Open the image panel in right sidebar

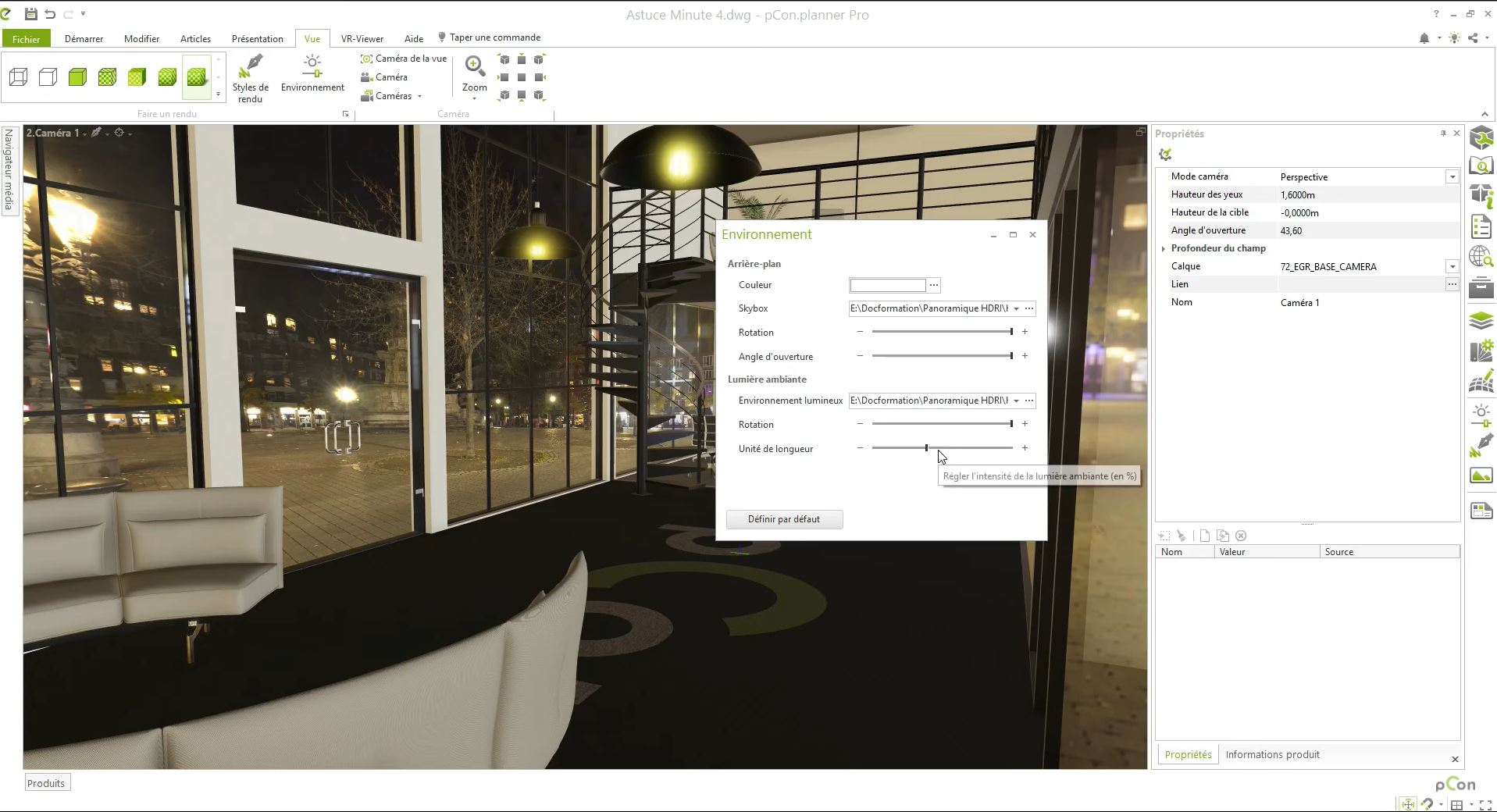[1481, 475]
